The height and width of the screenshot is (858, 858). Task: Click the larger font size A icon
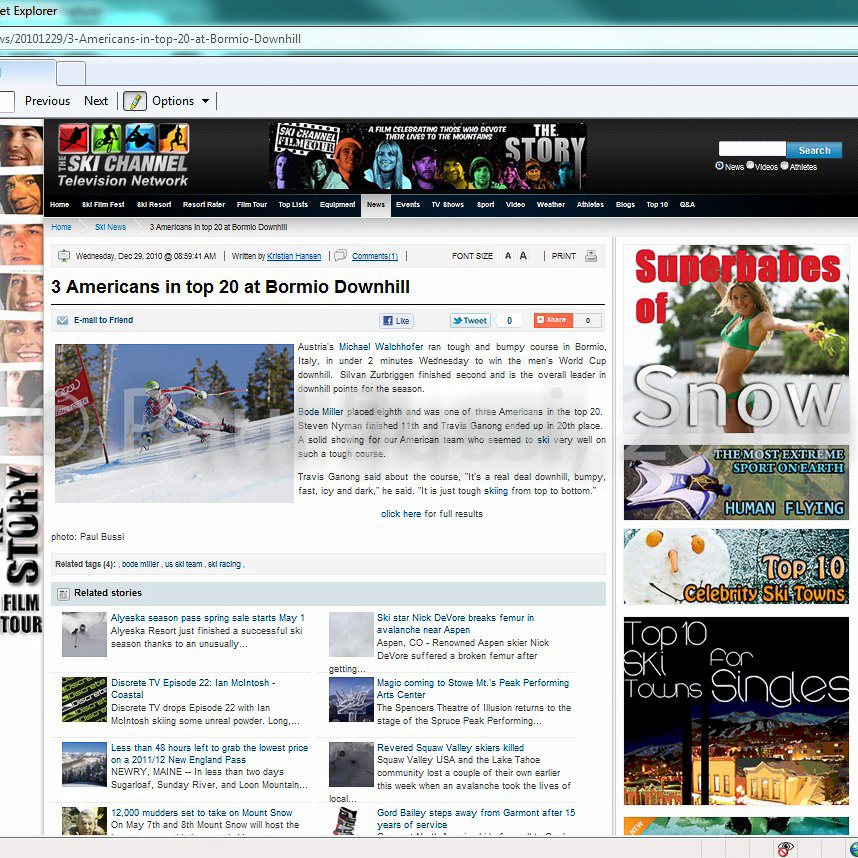(x=523, y=256)
